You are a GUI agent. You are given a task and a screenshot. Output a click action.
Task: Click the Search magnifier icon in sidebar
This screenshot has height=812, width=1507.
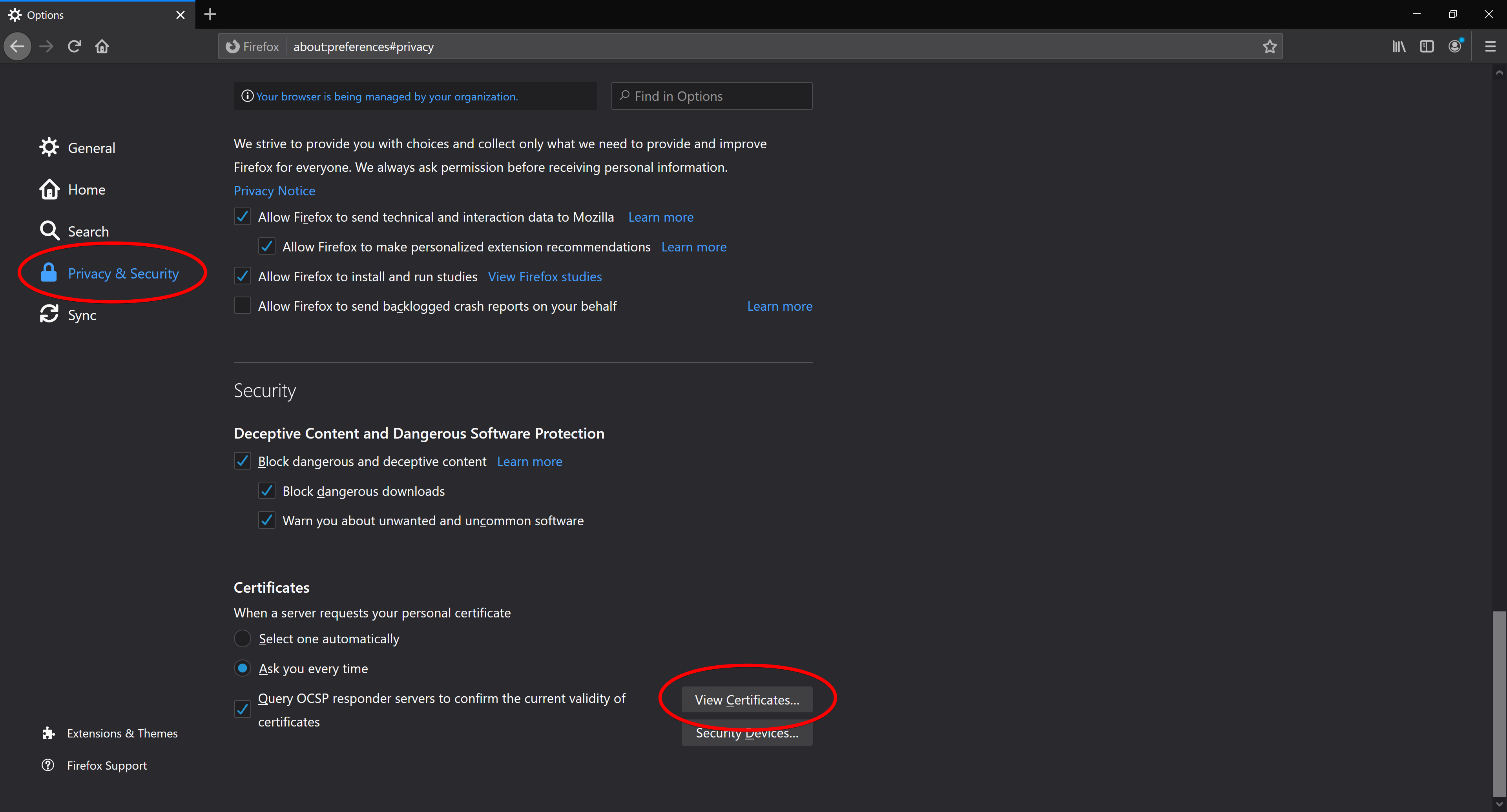point(49,231)
